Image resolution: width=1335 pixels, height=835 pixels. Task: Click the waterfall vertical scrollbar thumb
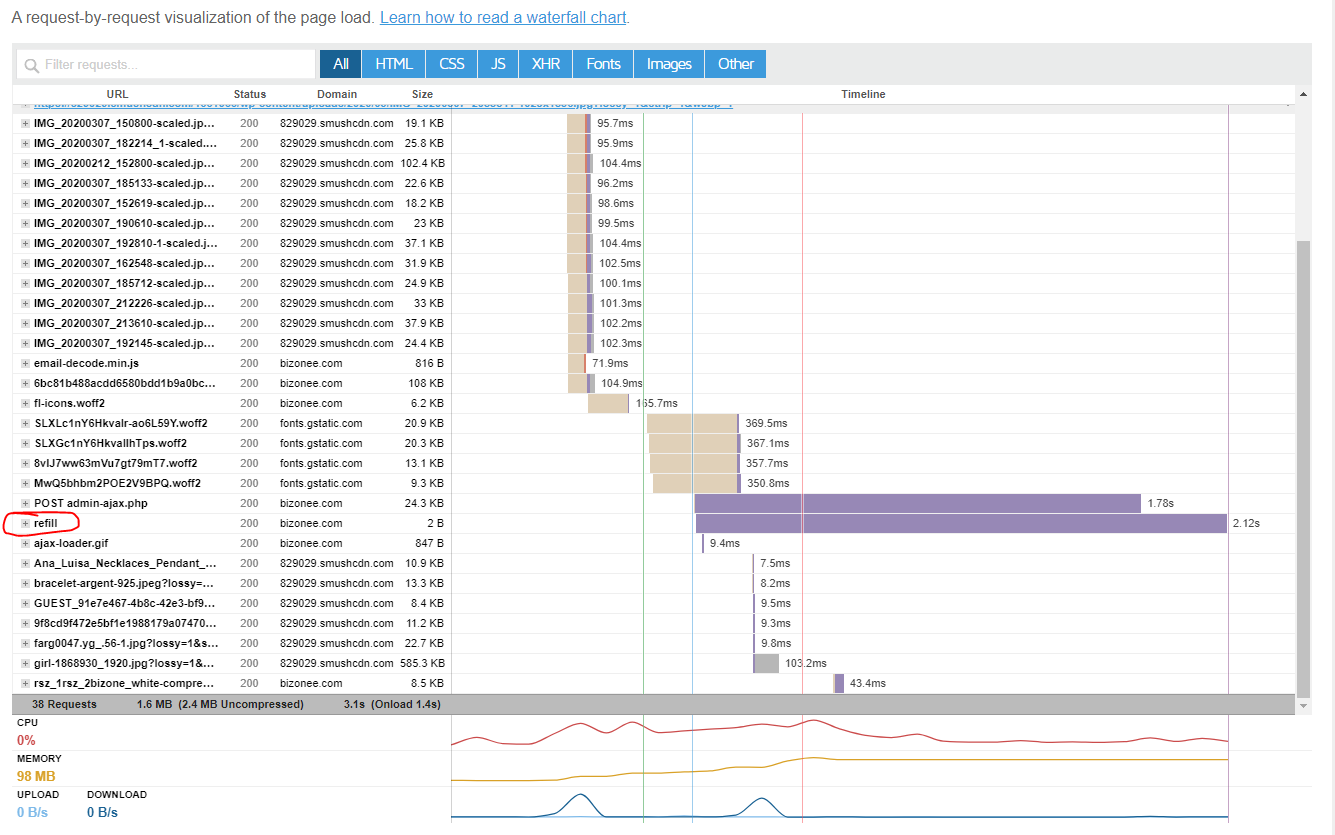click(1302, 467)
